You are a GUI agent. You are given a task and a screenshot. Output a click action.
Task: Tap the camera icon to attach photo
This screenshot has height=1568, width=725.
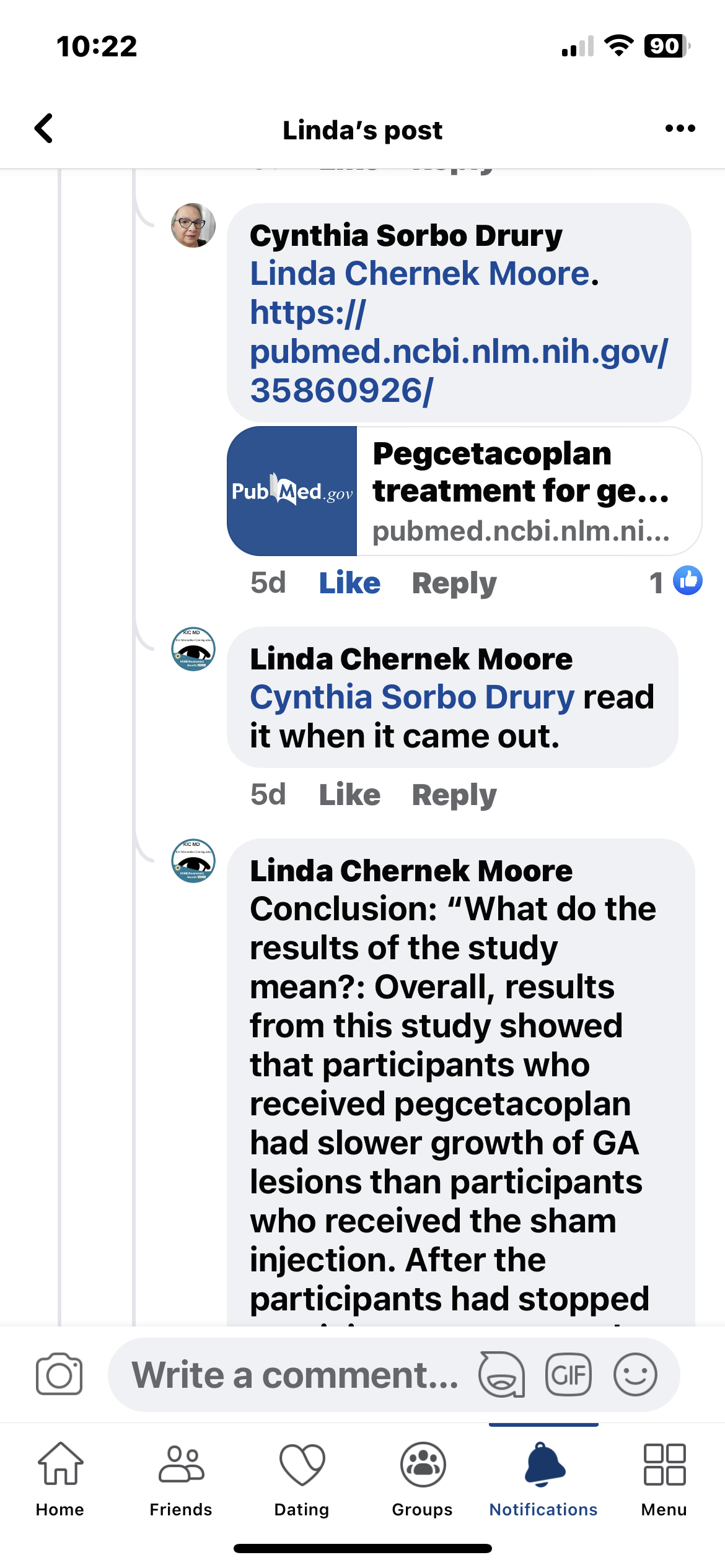59,1374
